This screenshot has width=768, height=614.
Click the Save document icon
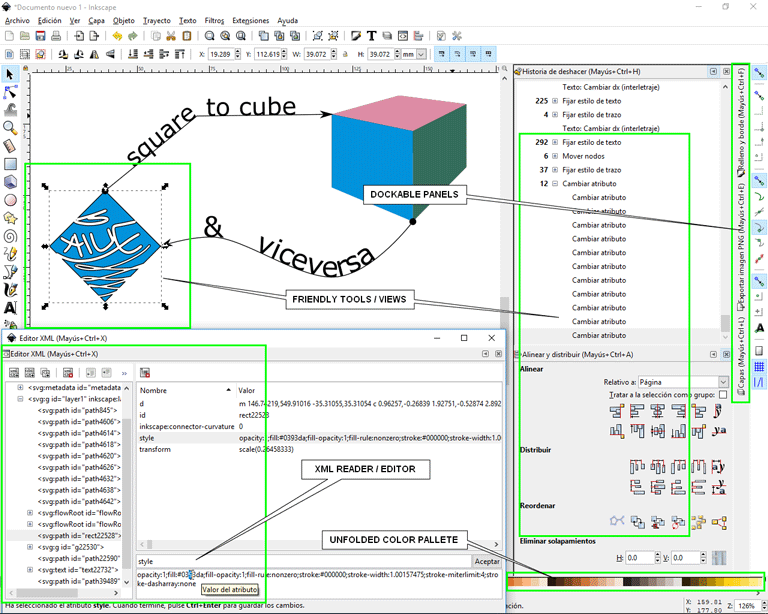click(40, 36)
